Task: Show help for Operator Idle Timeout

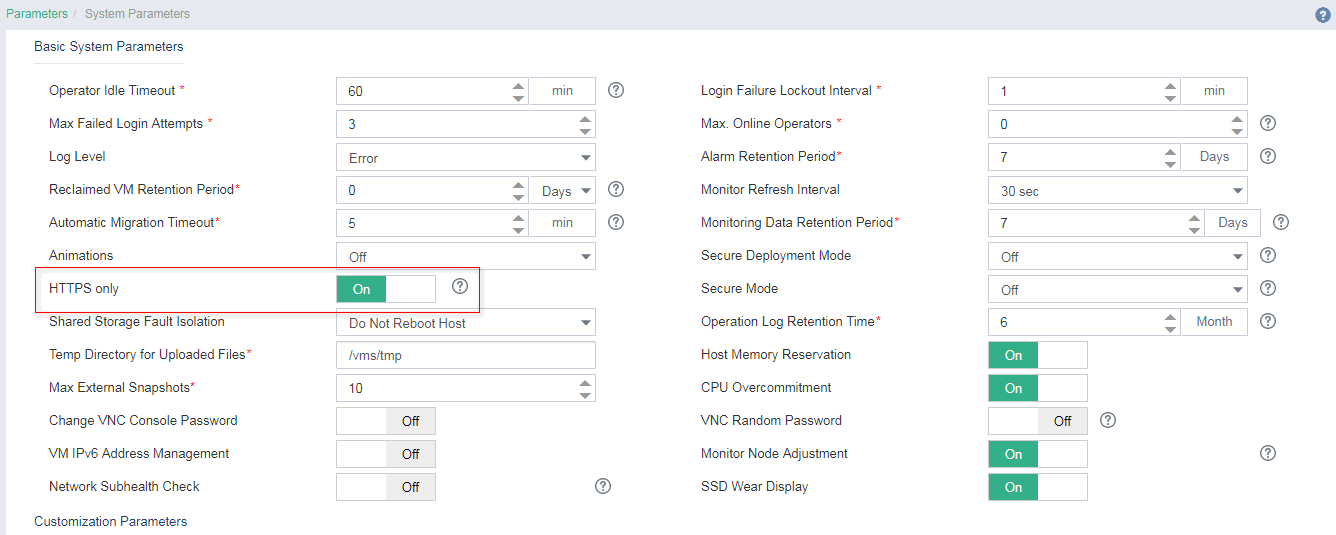Action: [616, 90]
